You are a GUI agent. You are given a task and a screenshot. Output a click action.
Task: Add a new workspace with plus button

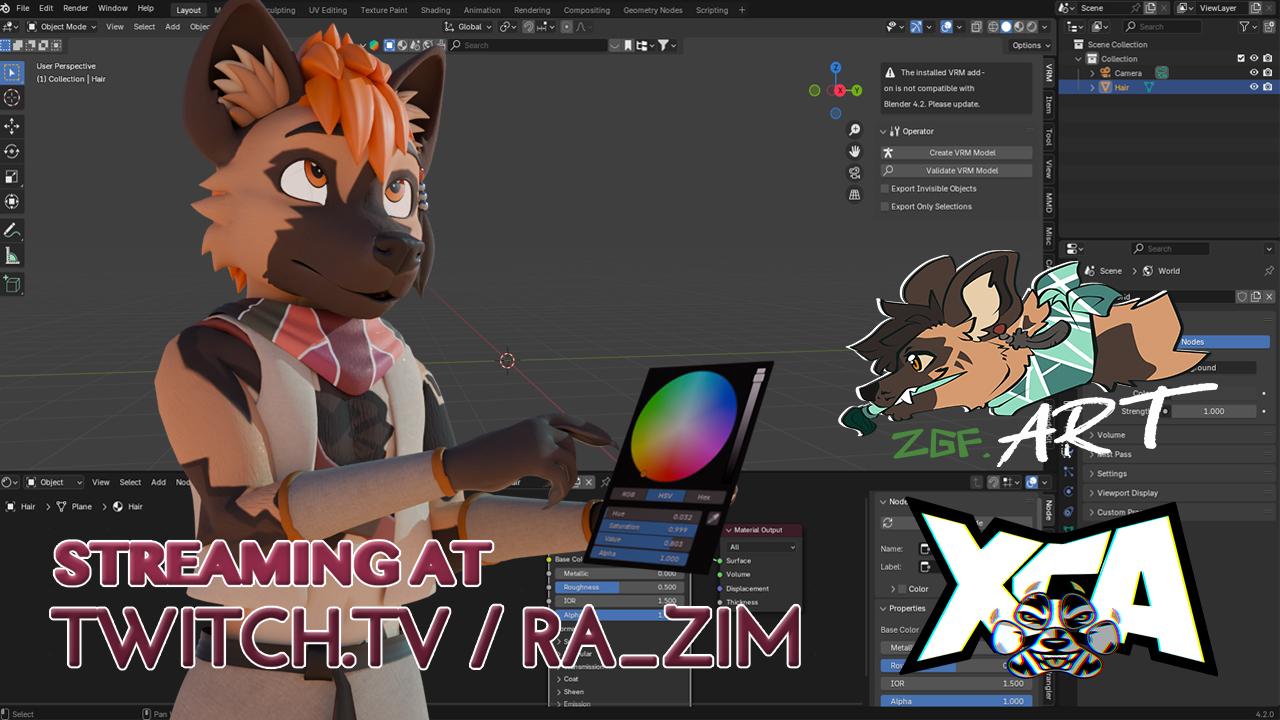click(x=742, y=10)
